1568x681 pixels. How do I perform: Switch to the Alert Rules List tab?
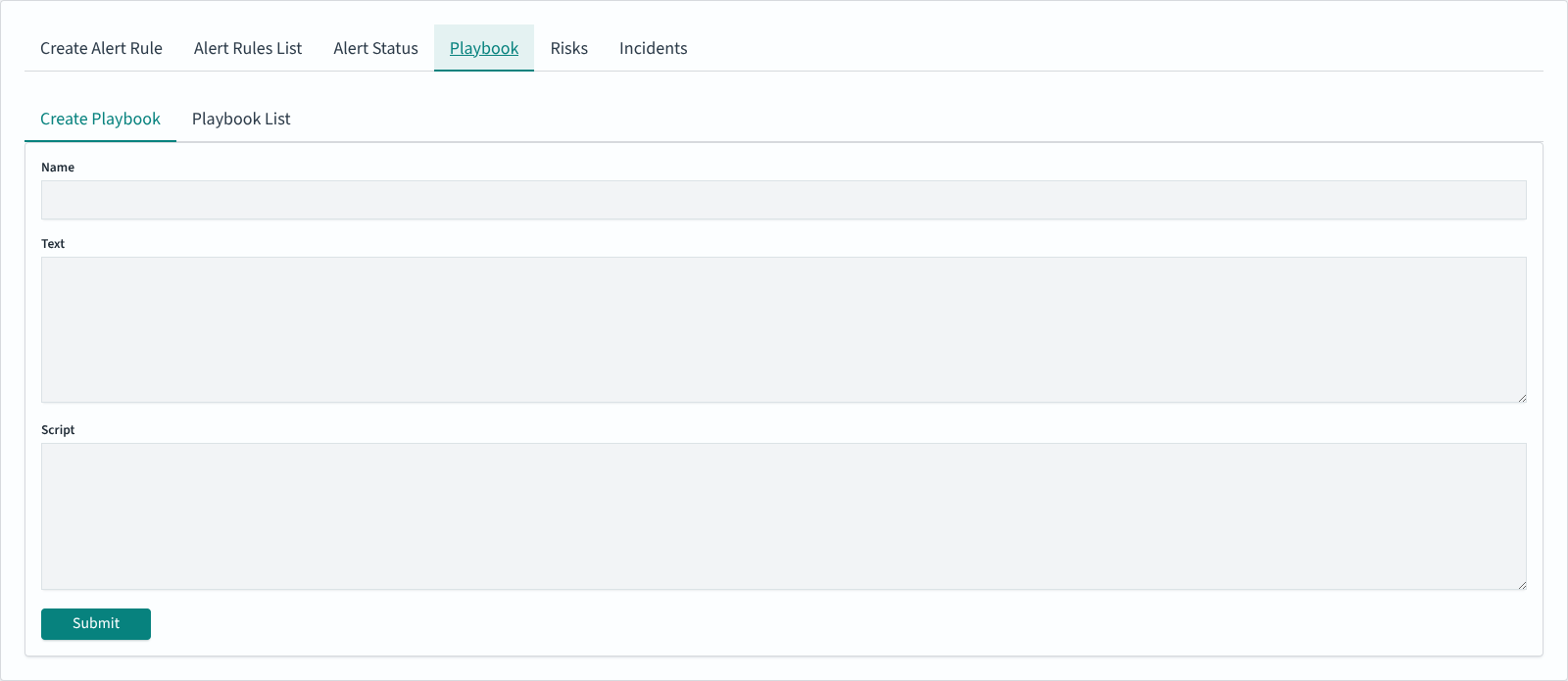248,48
